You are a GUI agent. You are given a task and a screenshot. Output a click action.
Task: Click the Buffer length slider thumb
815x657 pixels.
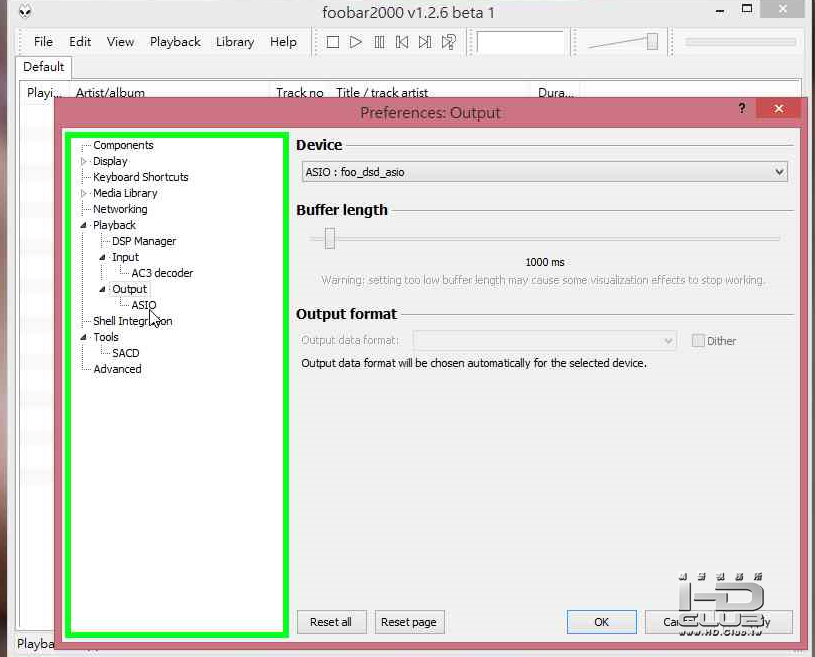point(330,238)
